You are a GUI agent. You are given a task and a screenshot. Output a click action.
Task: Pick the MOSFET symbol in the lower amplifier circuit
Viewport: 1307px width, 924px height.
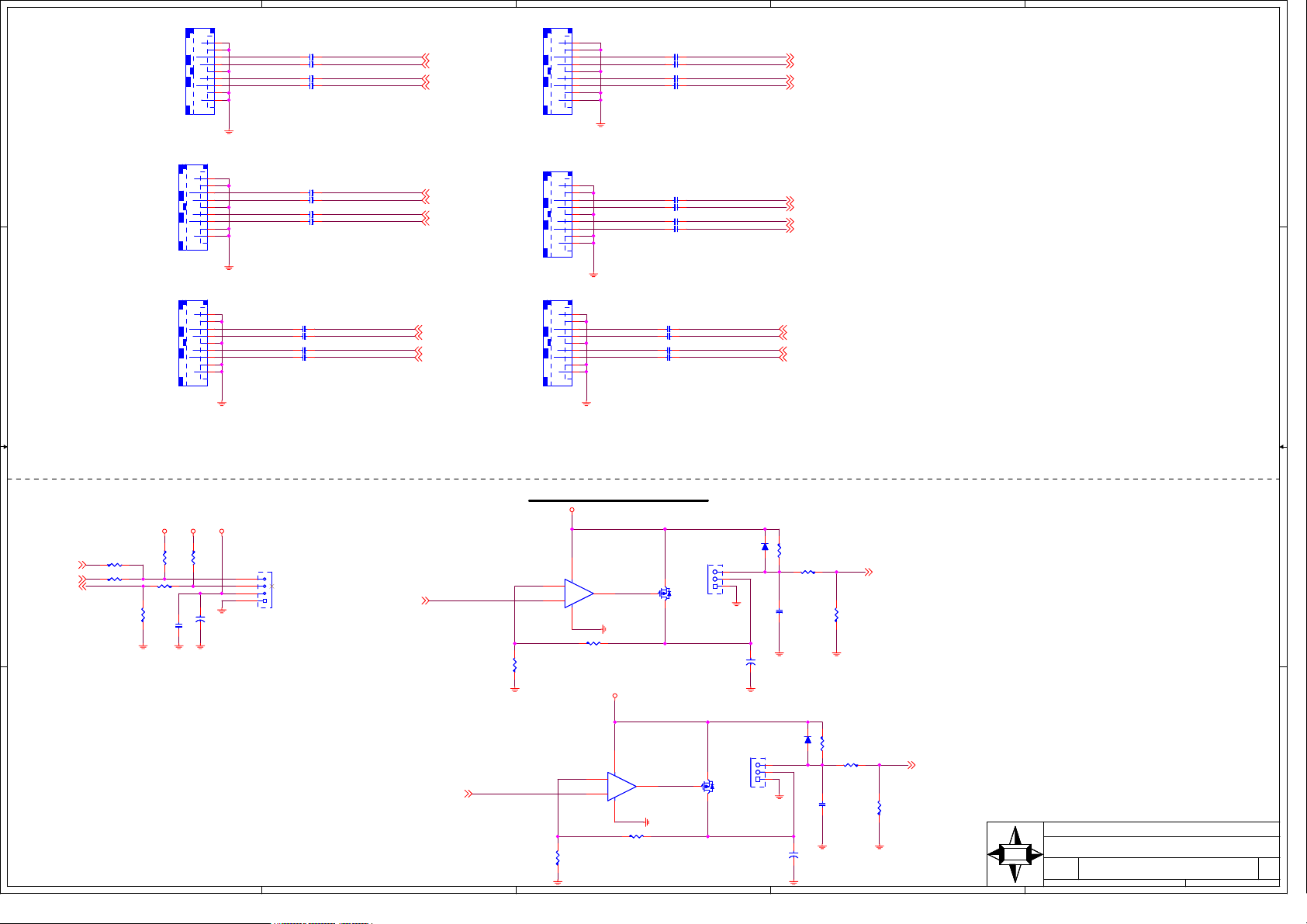click(707, 786)
